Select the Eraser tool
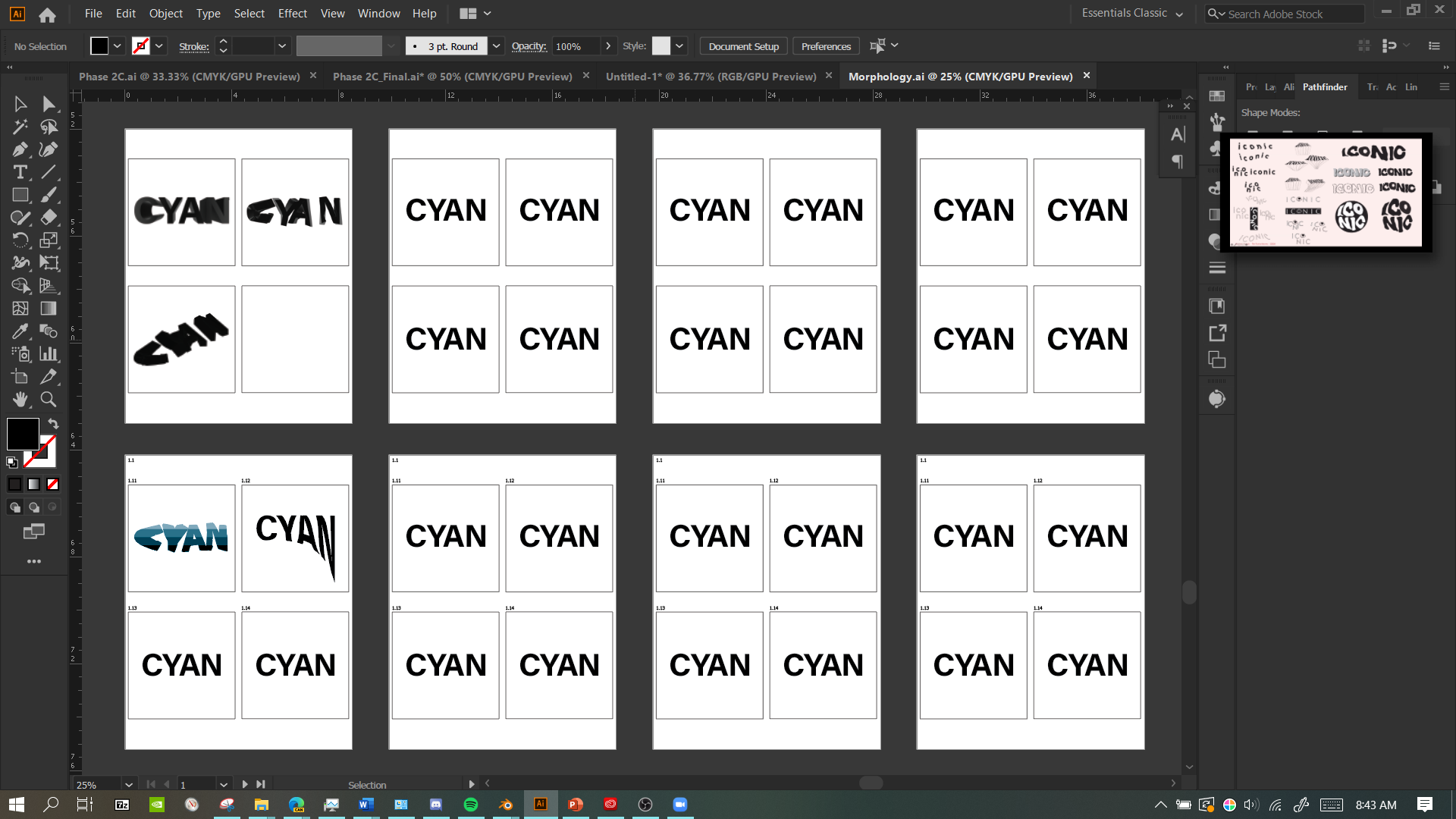Image resolution: width=1456 pixels, height=819 pixels. [49, 218]
